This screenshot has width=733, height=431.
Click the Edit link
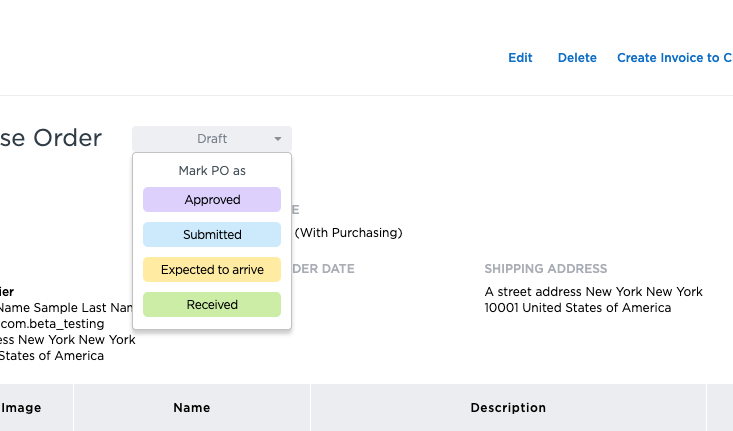coord(520,58)
